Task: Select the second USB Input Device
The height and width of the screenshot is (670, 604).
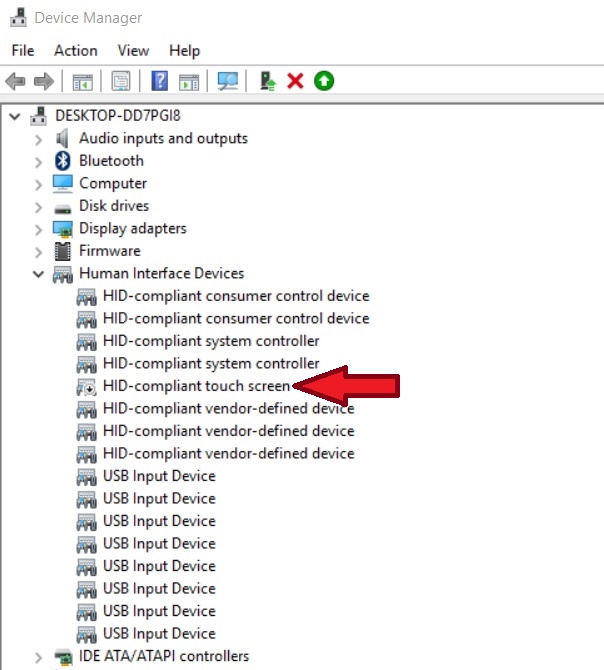Action: pos(159,499)
